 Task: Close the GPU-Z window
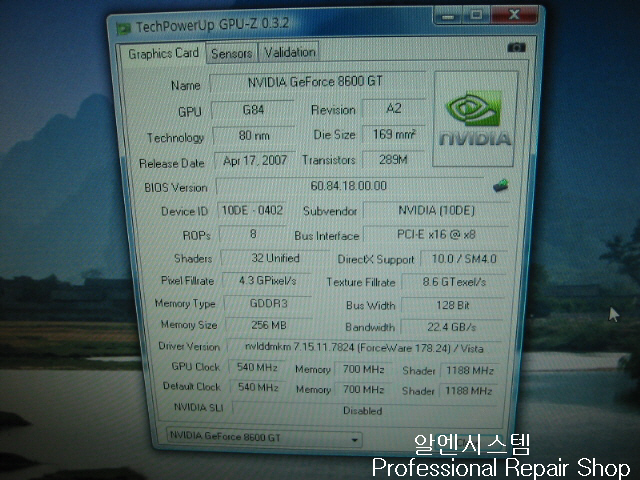click(x=513, y=15)
